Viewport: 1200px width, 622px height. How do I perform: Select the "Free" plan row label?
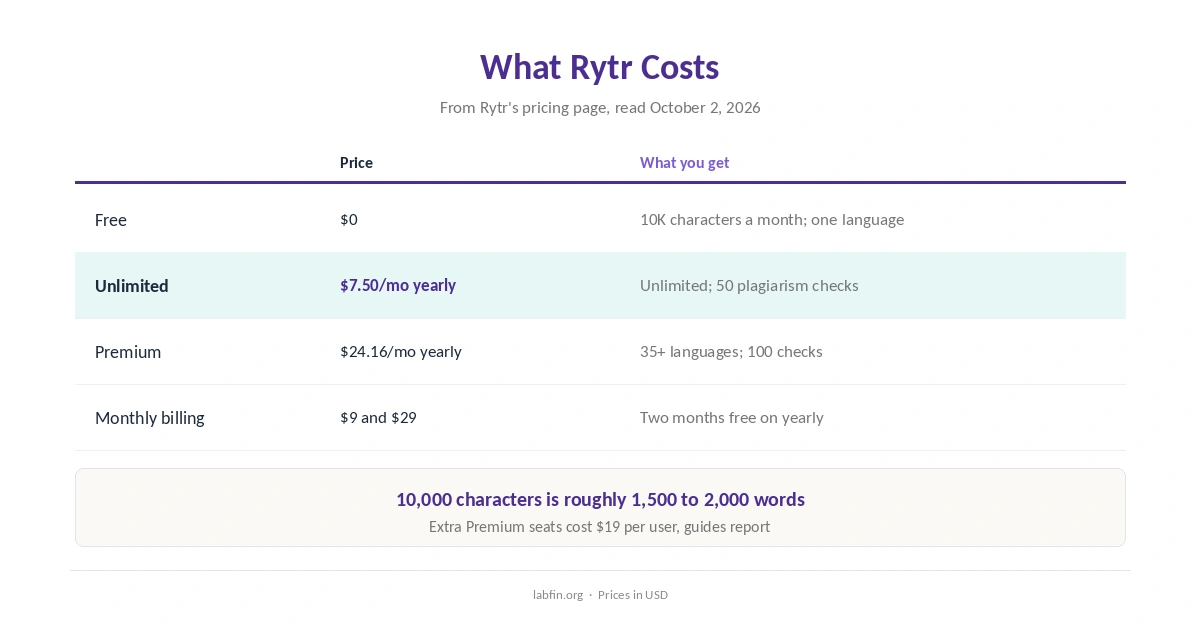tap(111, 220)
